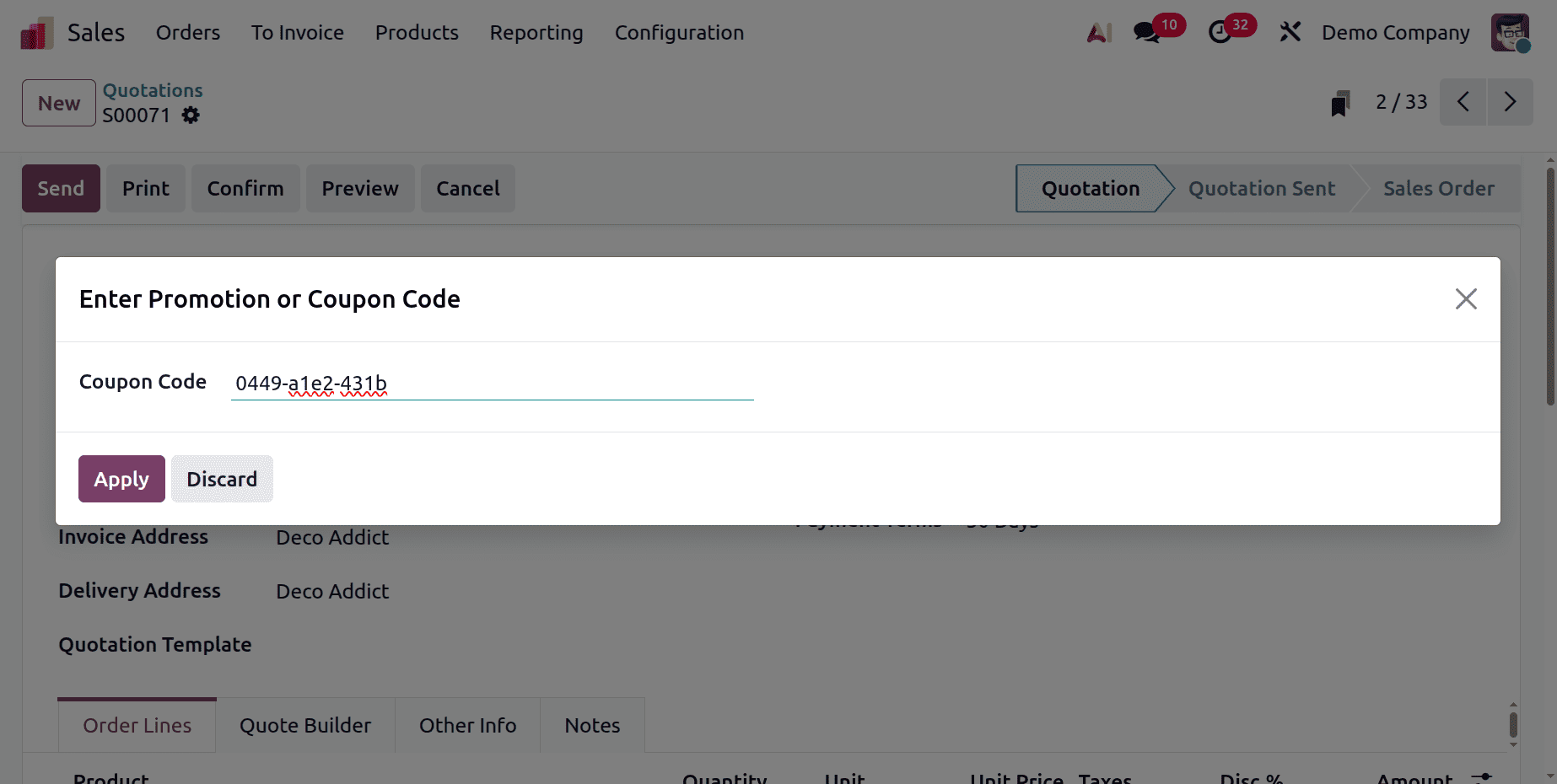Open the Discuss messaging icon with 10 notifications
The height and width of the screenshot is (784, 1557).
click(1147, 32)
